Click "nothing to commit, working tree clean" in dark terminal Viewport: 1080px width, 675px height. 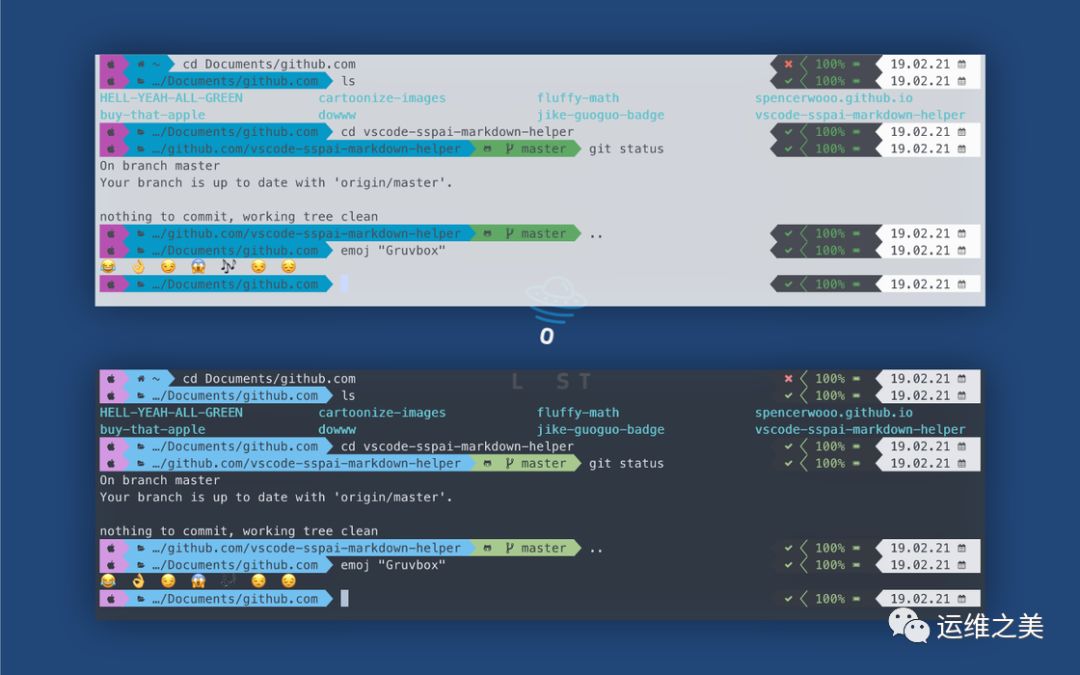pos(238,531)
